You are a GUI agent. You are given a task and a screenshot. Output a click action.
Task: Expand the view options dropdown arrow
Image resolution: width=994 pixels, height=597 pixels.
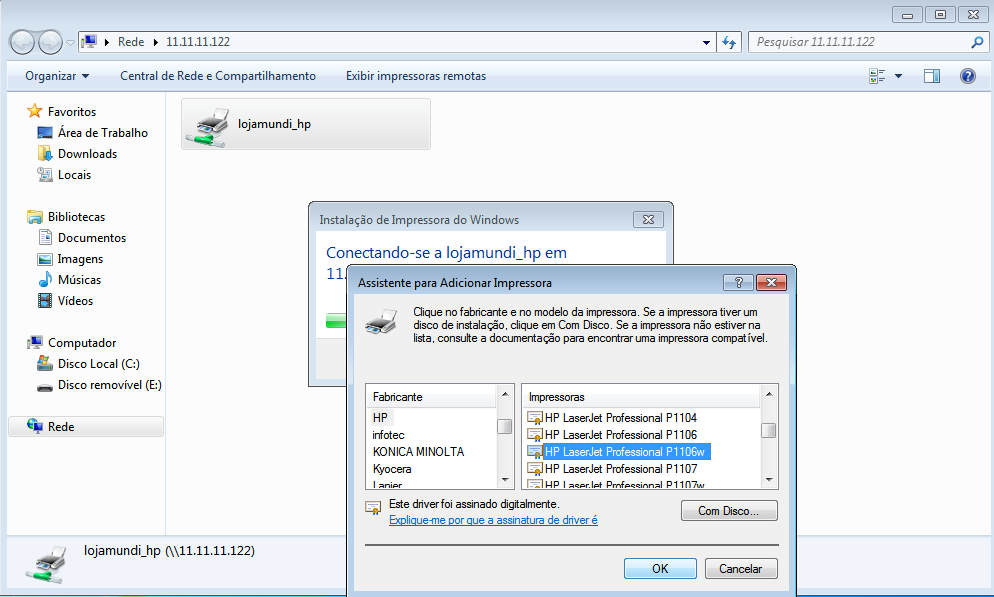pyautogui.click(x=898, y=76)
